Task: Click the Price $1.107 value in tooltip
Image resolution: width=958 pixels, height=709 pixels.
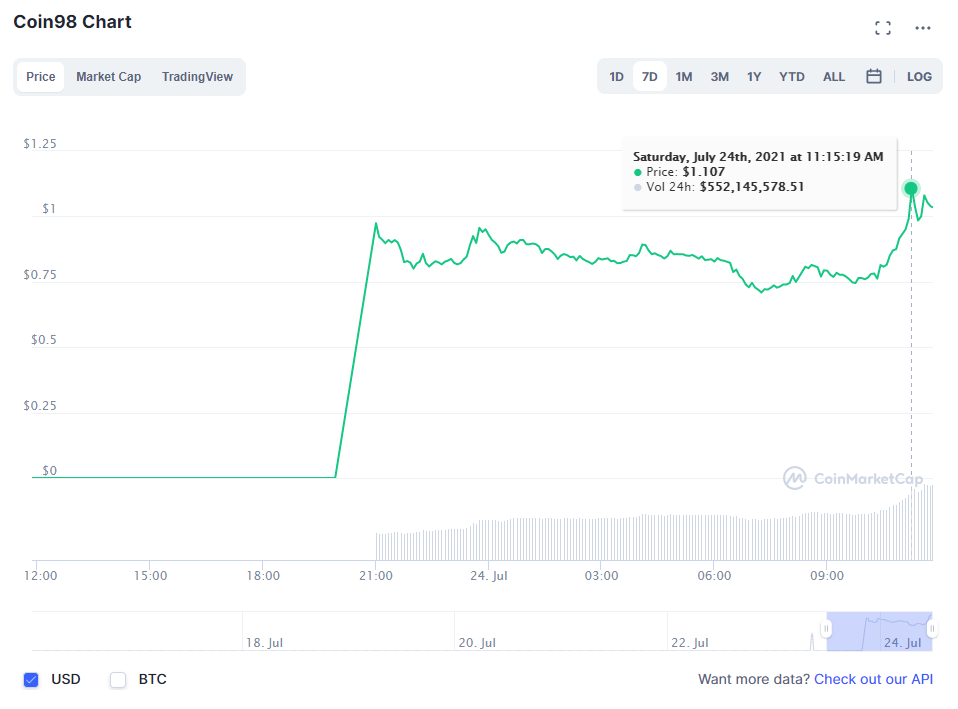Action: [x=703, y=172]
